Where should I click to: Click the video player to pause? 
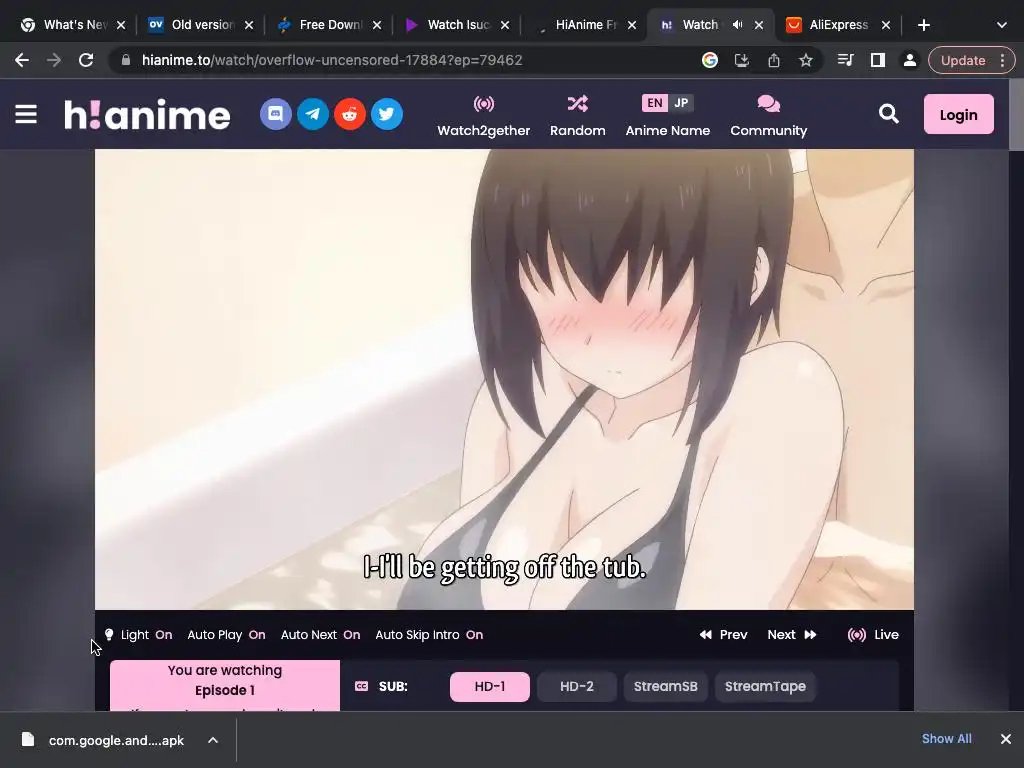[x=504, y=379]
